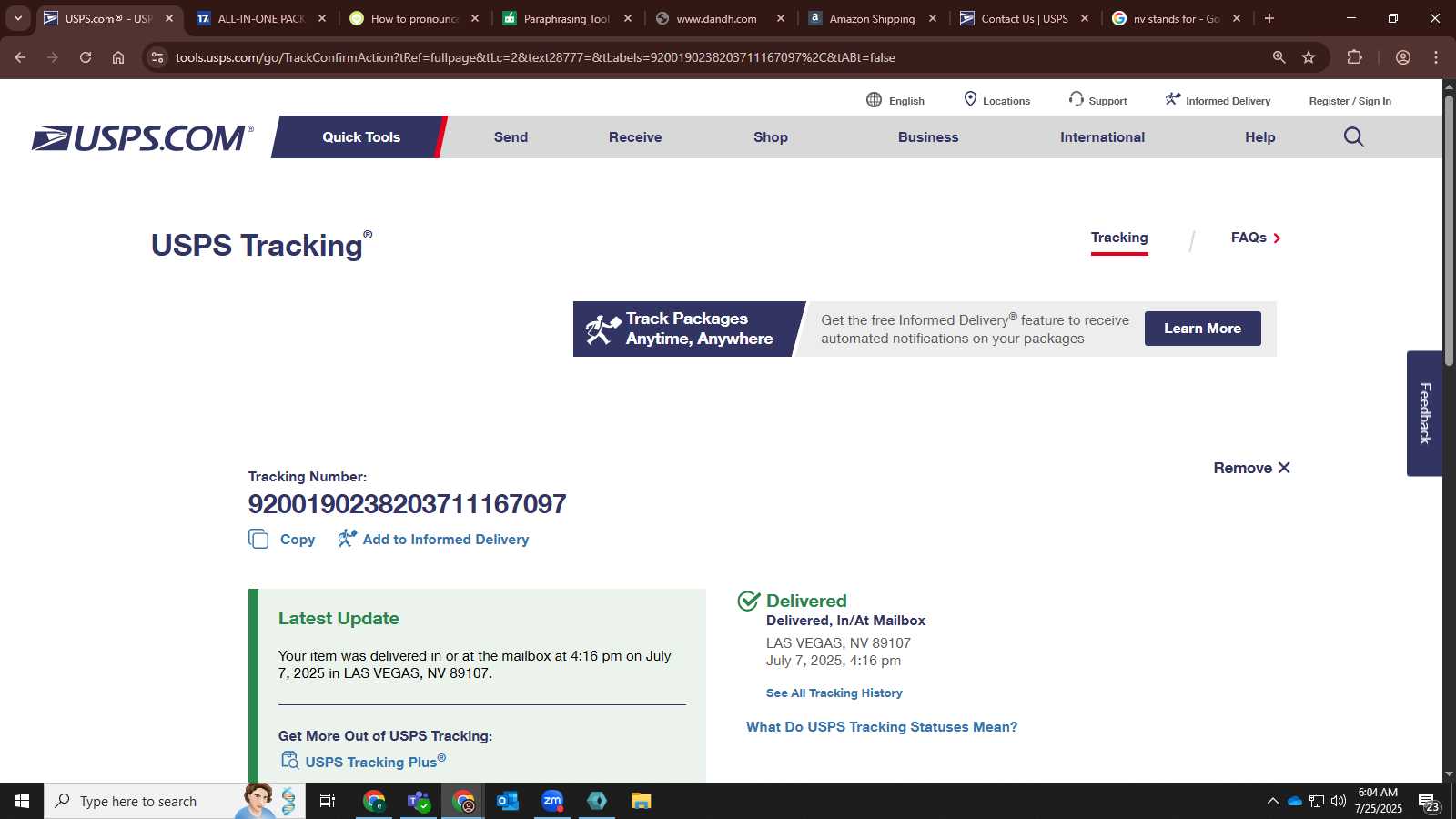Open the Business menu
The image size is (1456, 819).
pyautogui.click(x=928, y=136)
